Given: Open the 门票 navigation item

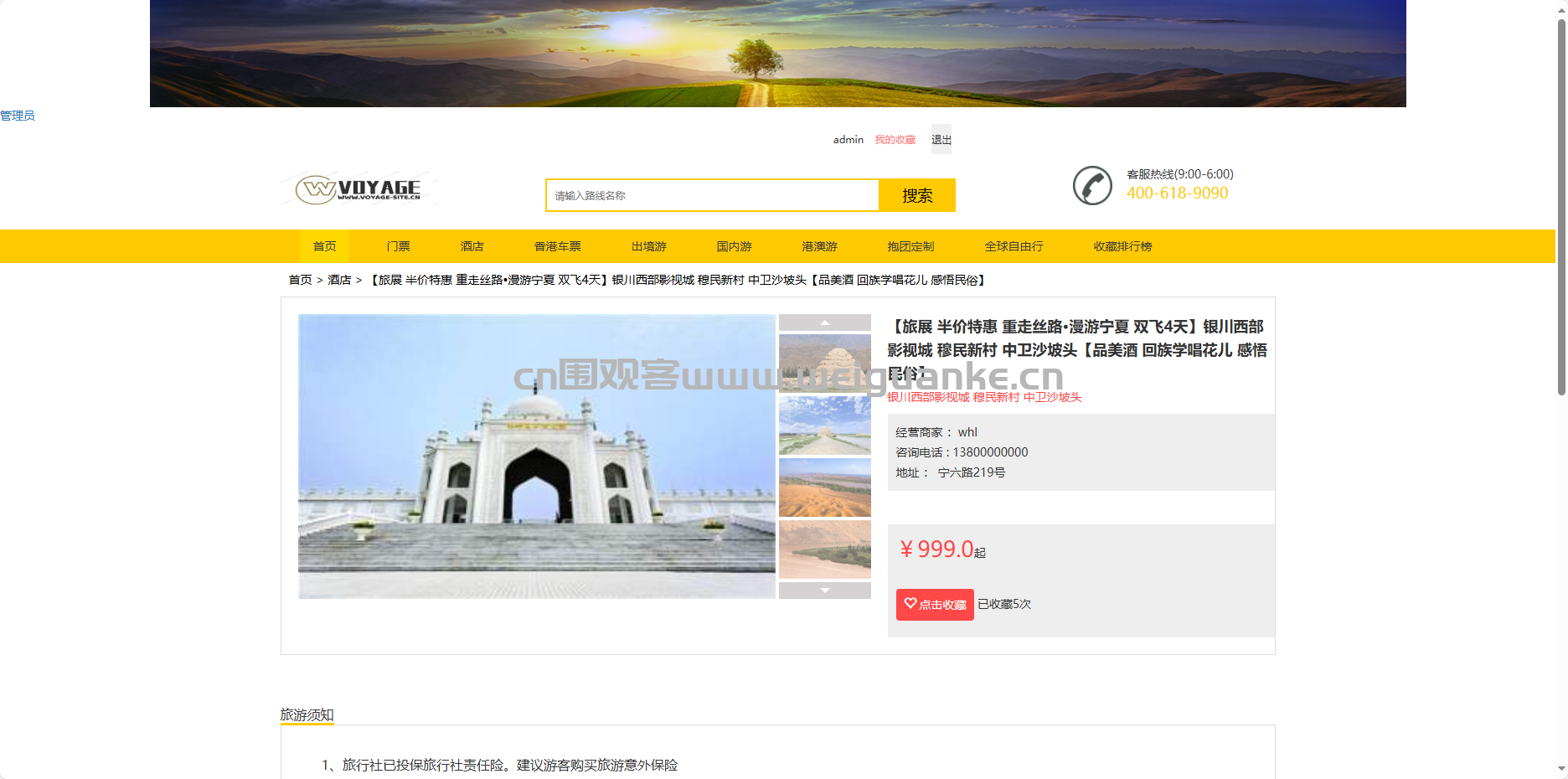Looking at the screenshot, I should point(399,246).
